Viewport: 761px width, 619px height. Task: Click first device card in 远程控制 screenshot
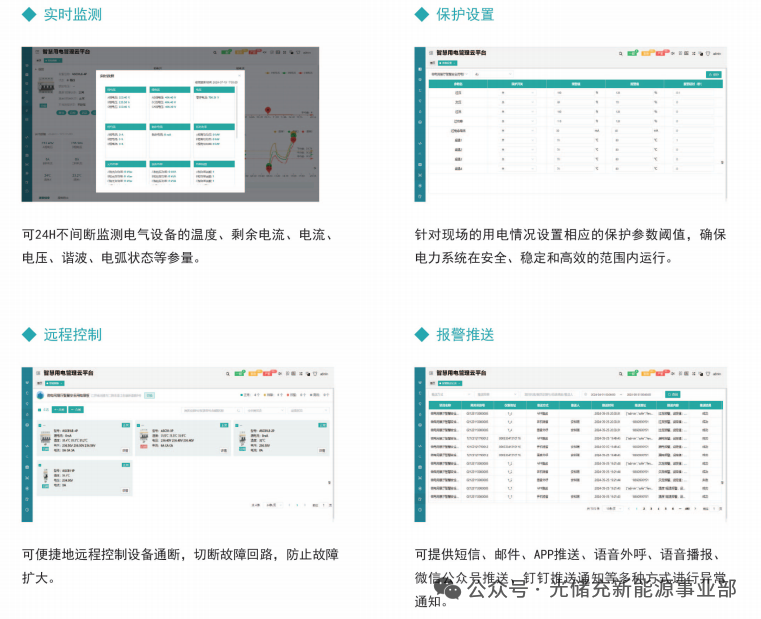tap(84, 437)
